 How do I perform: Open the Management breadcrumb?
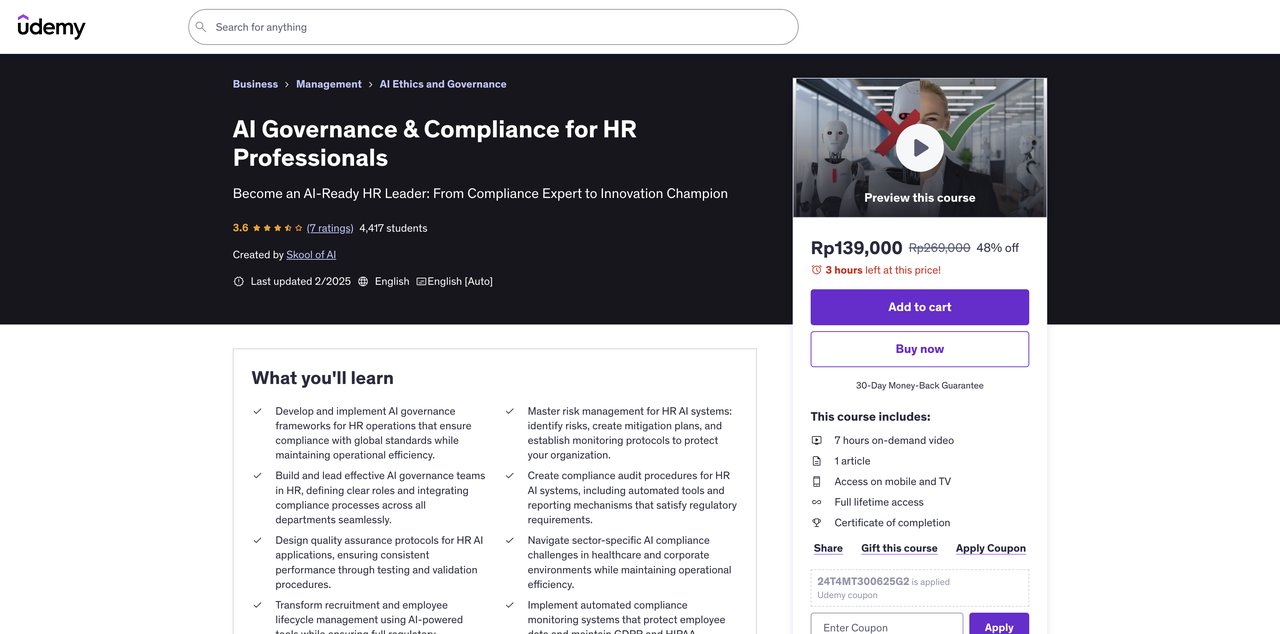click(329, 84)
